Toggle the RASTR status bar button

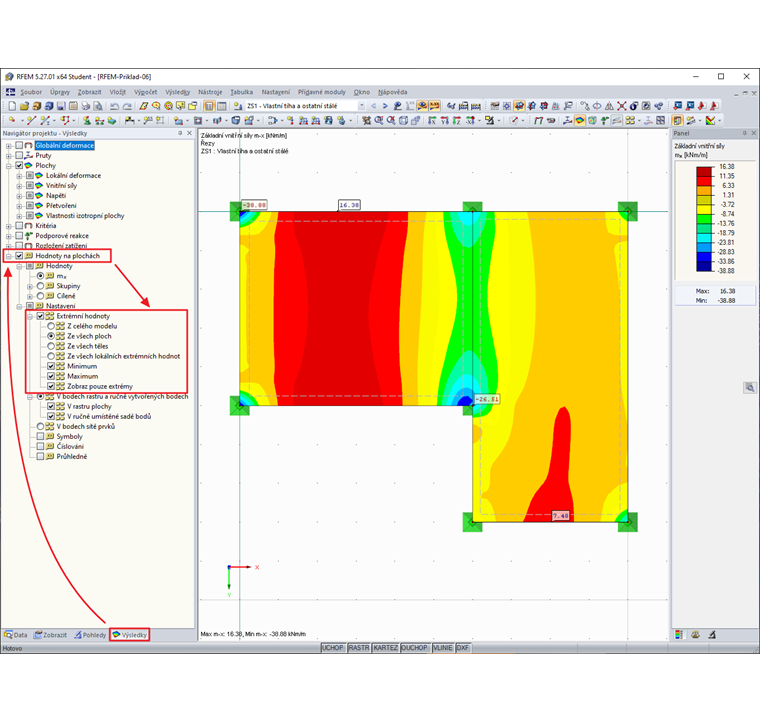point(359,648)
